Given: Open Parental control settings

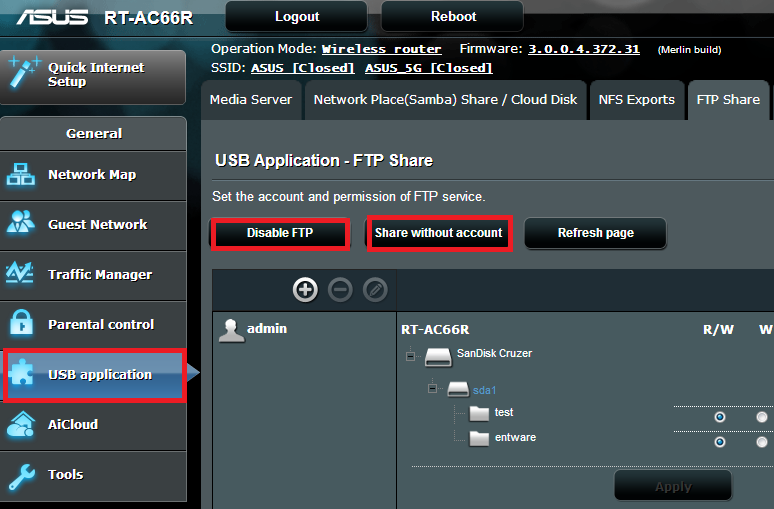Looking at the screenshot, I should (100, 325).
